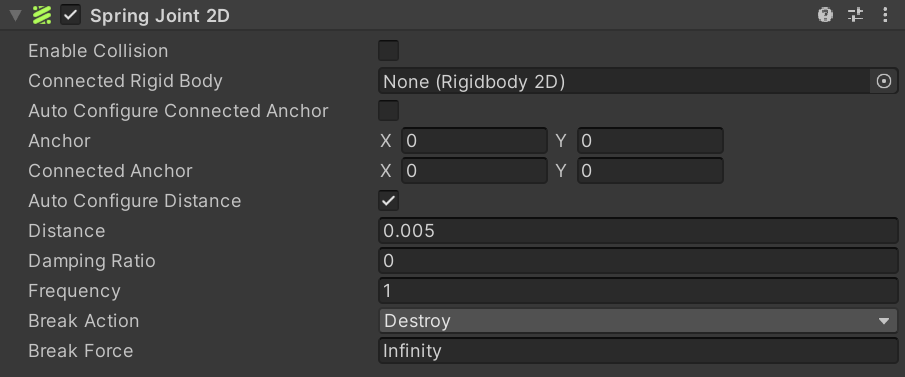Select the Connected Anchor X field

pyautogui.click(x=474, y=171)
